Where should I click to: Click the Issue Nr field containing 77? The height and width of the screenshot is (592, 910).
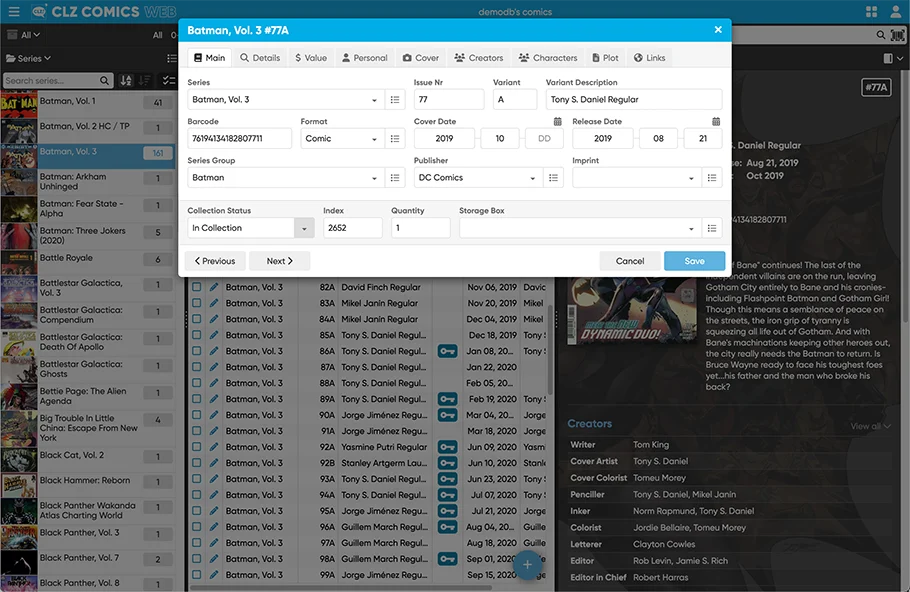449,100
